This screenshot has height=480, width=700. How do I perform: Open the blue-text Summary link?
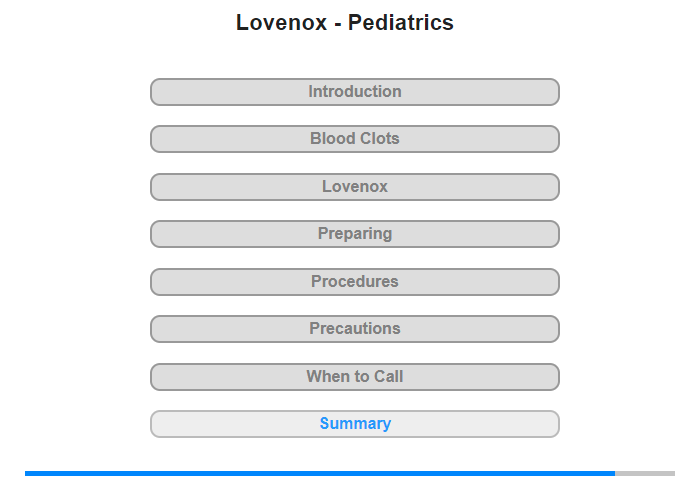(355, 423)
